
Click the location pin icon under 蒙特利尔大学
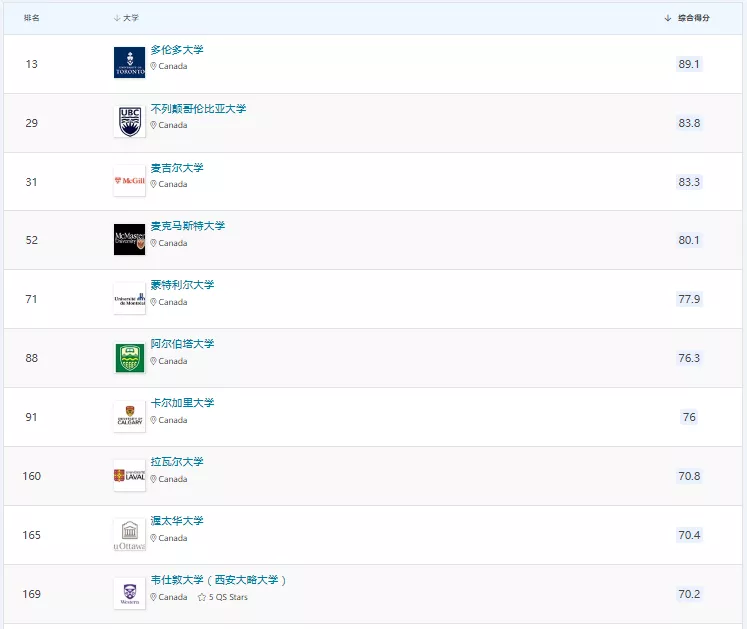coord(153,302)
